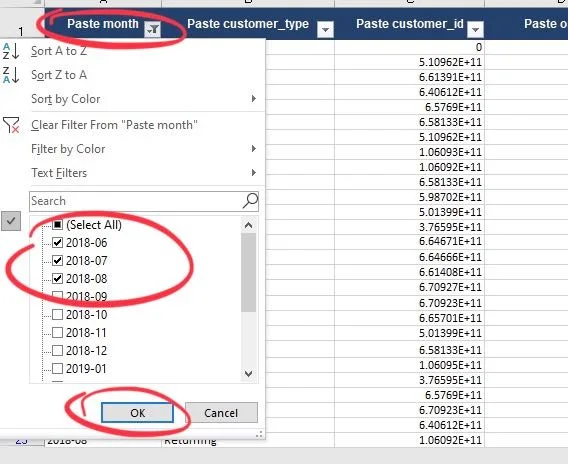Confirm the filter with OK
The width and height of the screenshot is (568, 464).
click(137, 413)
